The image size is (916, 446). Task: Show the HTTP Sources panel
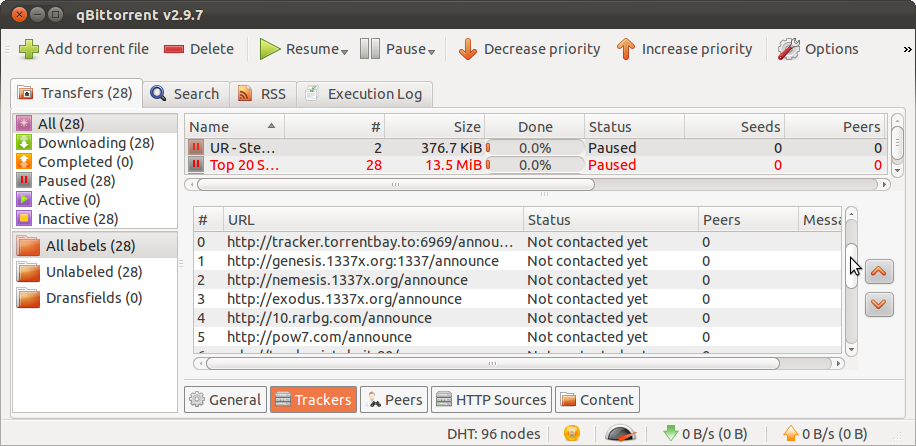click(x=491, y=400)
